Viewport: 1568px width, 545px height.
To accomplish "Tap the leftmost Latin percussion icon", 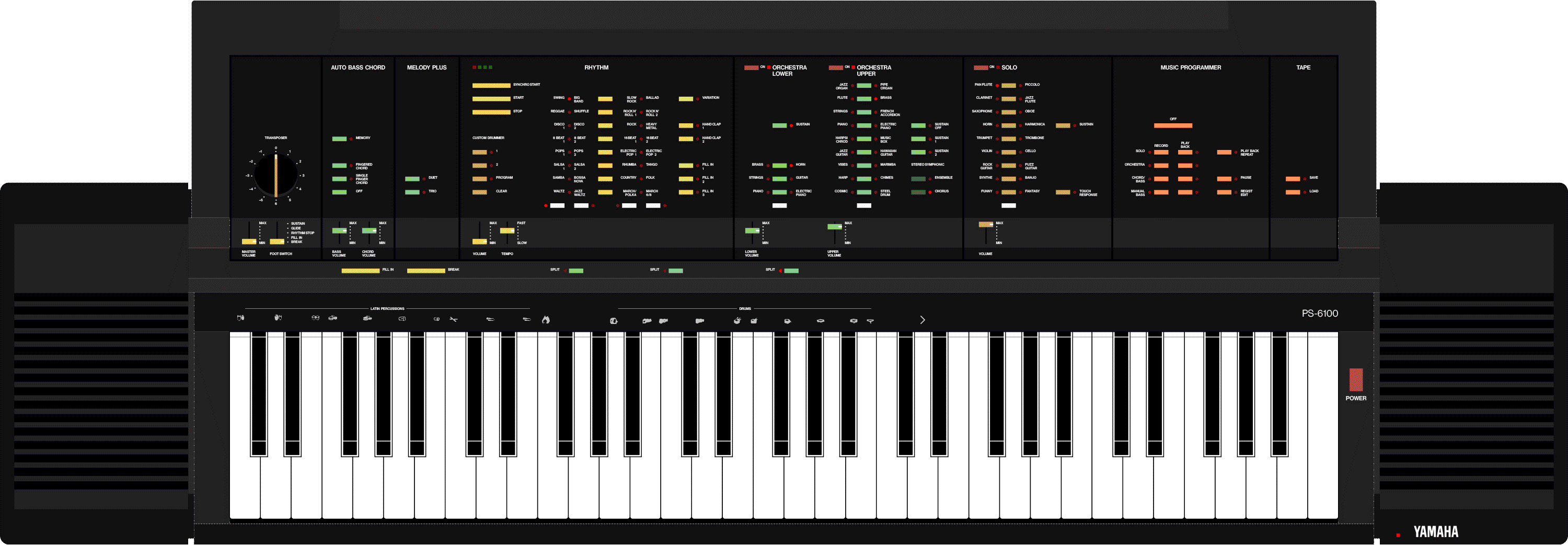I will (241, 318).
